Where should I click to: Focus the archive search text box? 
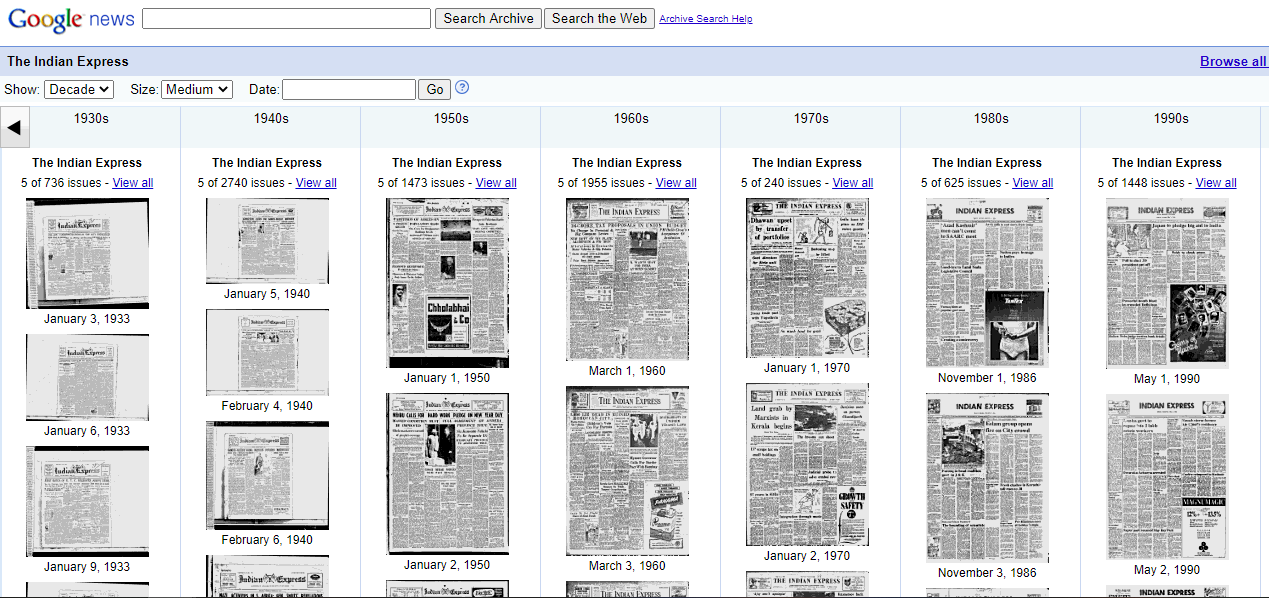(x=287, y=18)
